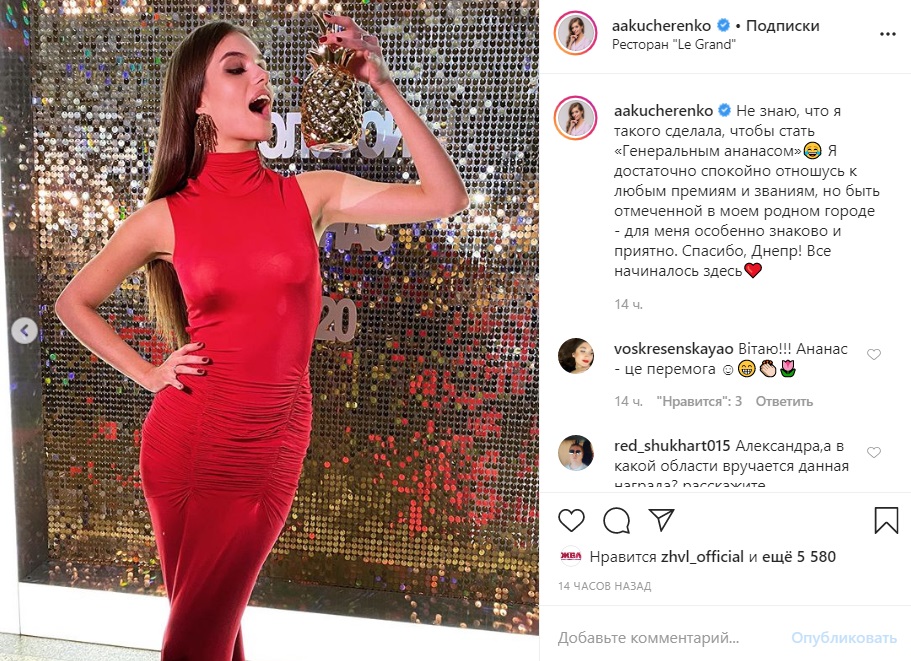
Task: Open the Ресторан "Le Grand" location link
Action: click(674, 45)
